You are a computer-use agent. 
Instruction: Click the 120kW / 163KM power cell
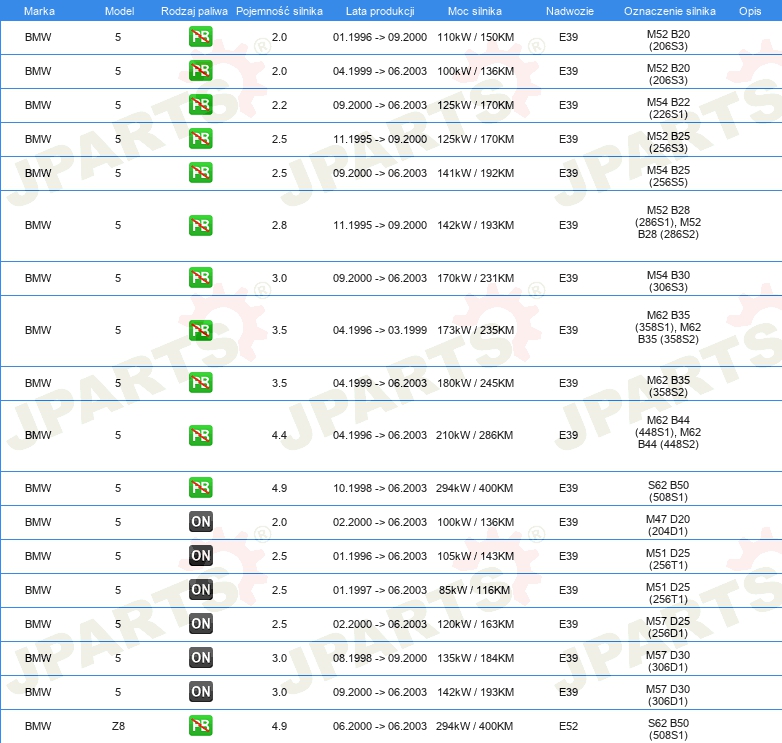point(475,624)
